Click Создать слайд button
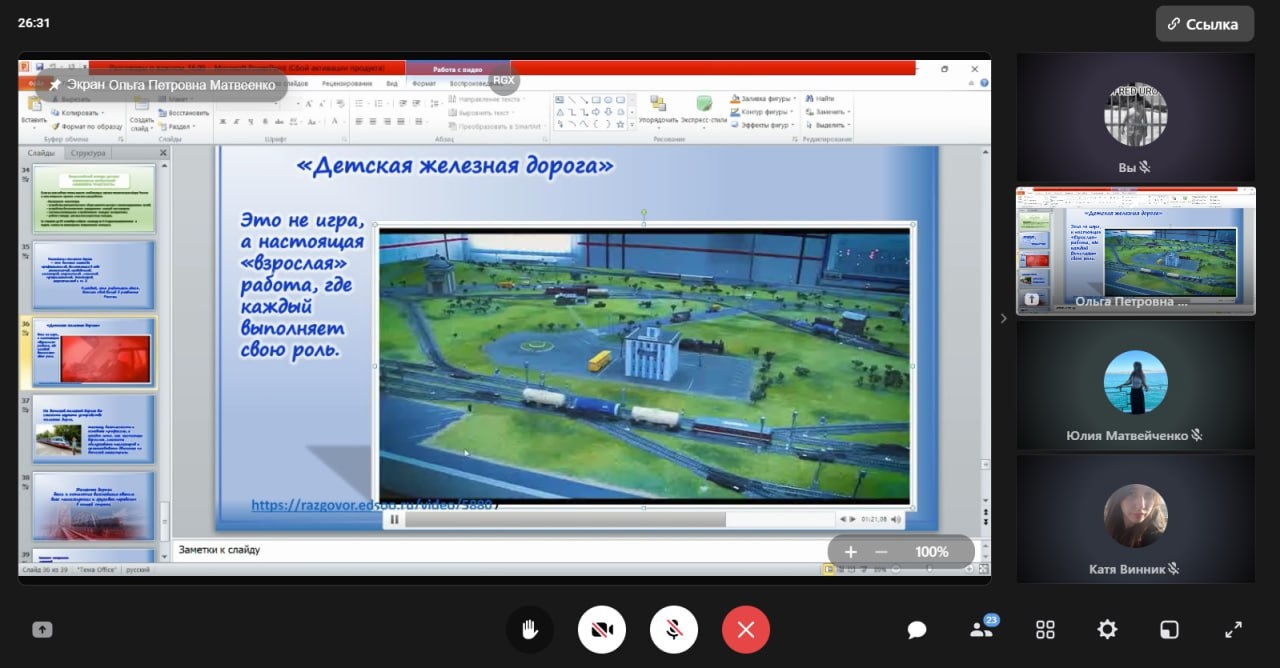The image size is (1280, 668). click(141, 112)
